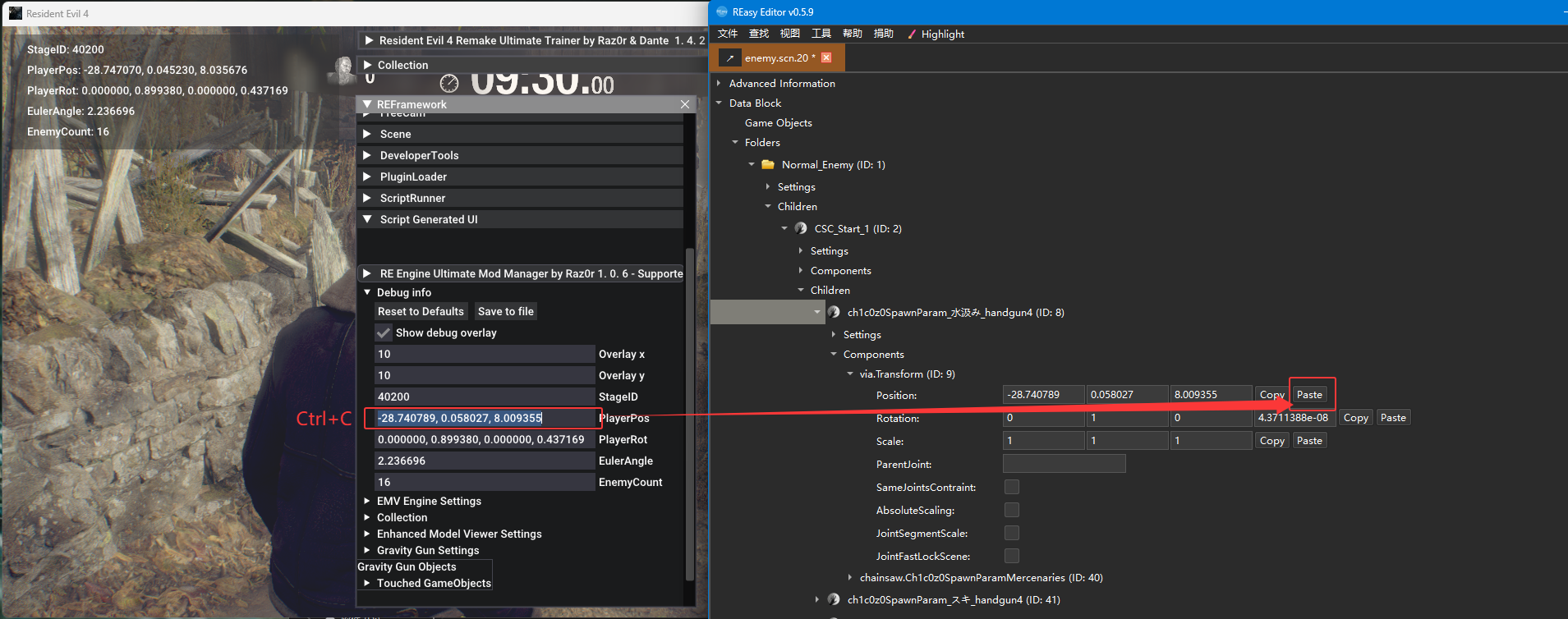Collapse via.Transform component
This screenshot has width=1568, height=619.
pos(850,374)
